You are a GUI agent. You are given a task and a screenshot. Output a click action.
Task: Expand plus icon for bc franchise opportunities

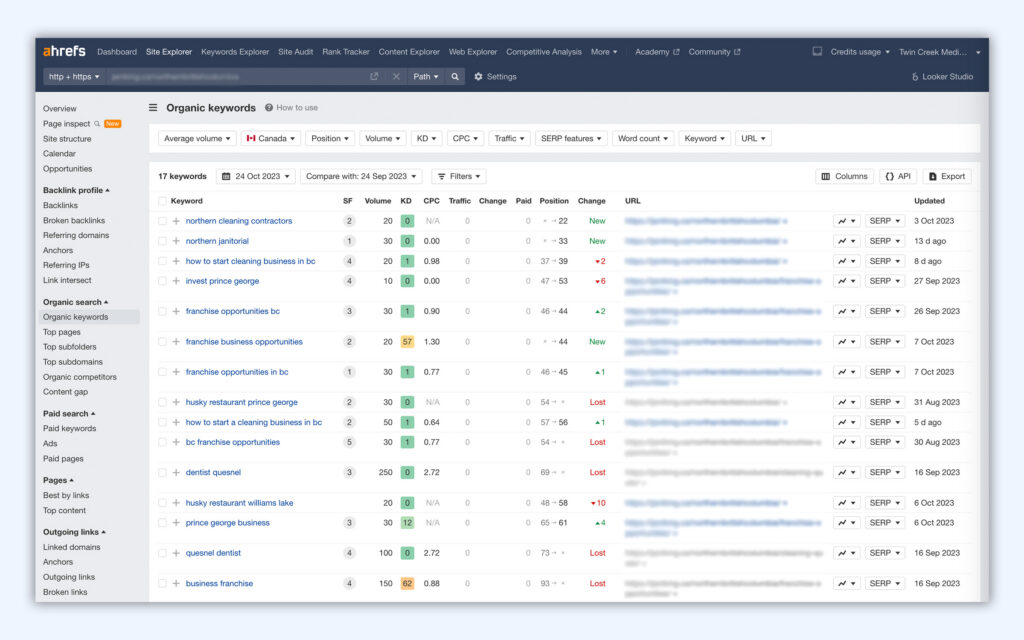pyautogui.click(x=176, y=442)
